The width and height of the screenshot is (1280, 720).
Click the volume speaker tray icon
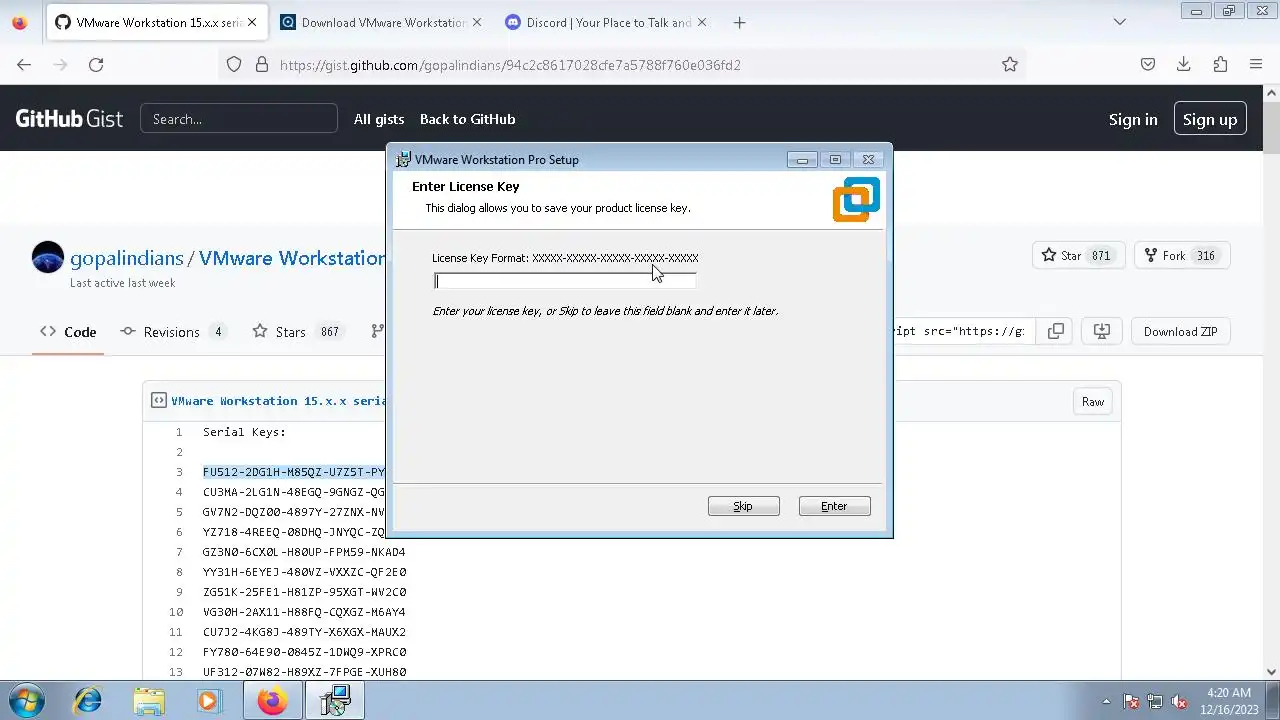click(1179, 701)
